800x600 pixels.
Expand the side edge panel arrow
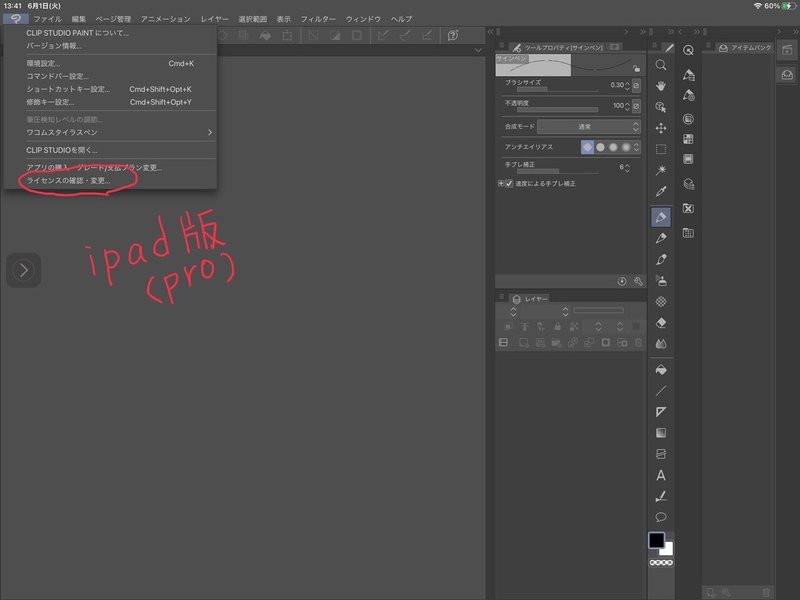coord(23,270)
